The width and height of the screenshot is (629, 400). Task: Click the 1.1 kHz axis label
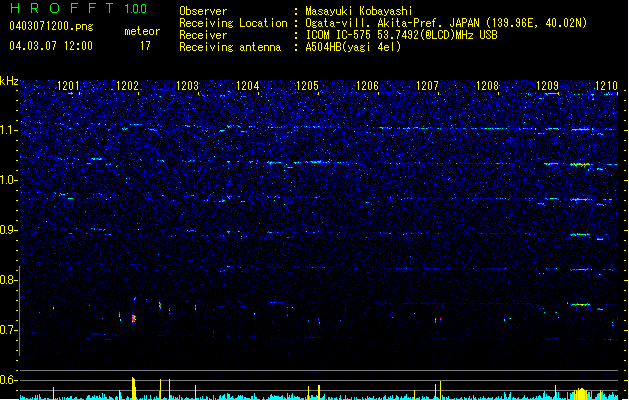(7, 130)
